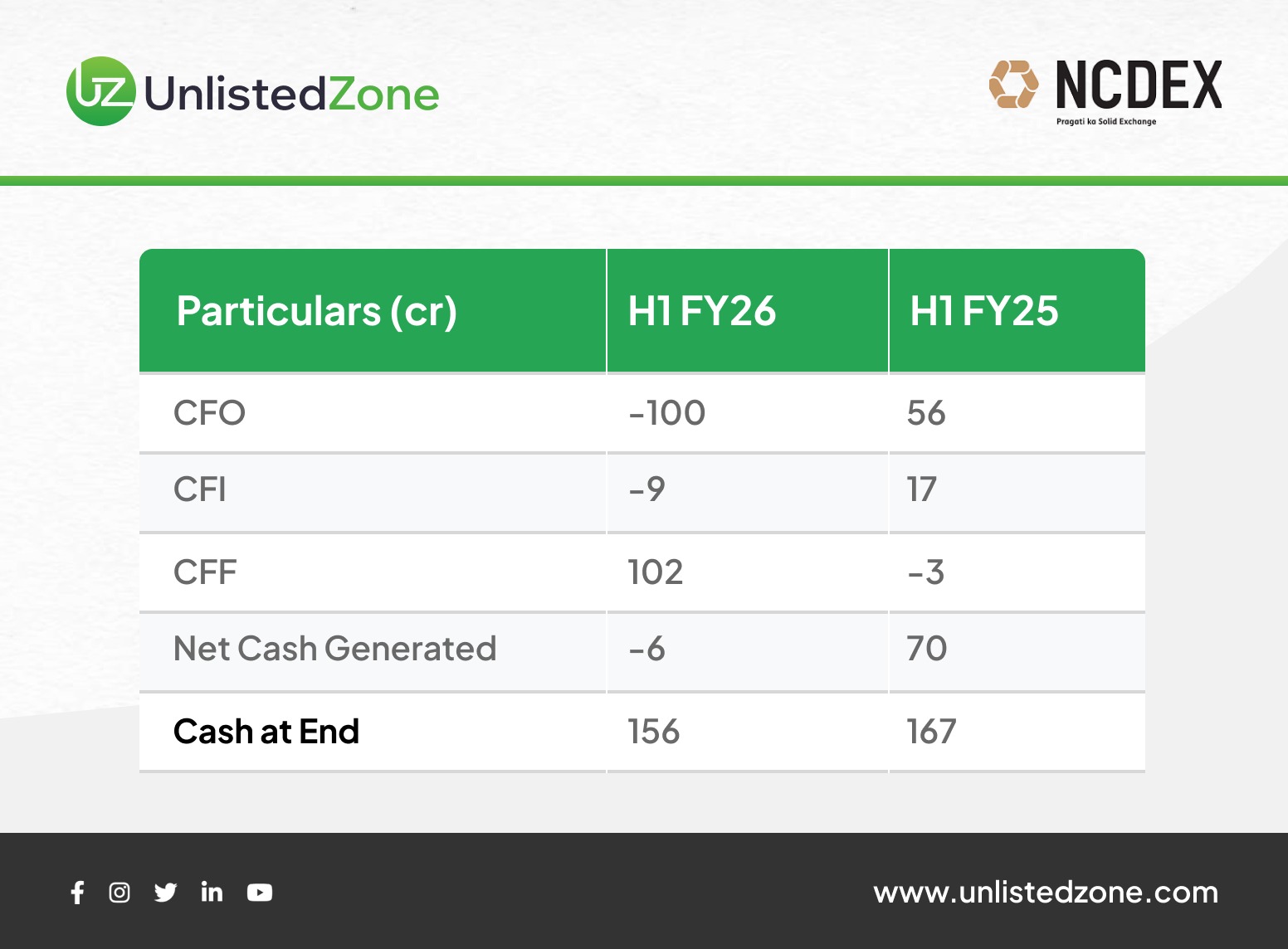Viewport: 1288px width, 949px height.
Task: Open the Instagram icon link
Action: tap(120, 893)
